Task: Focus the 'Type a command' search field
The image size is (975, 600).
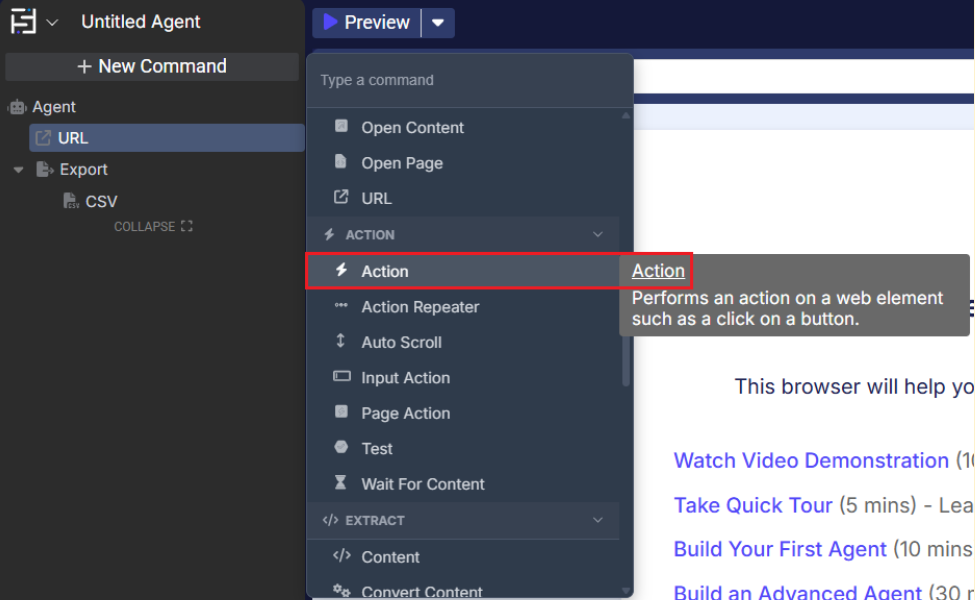Action: [470, 80]
